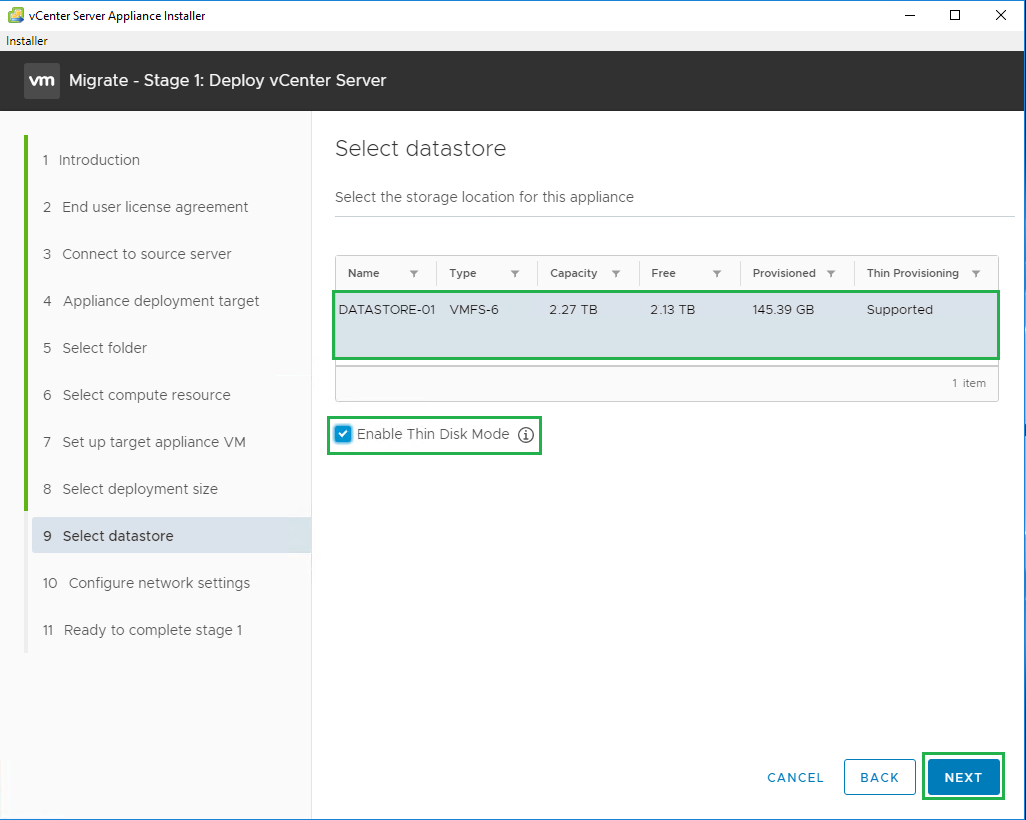Jump to Appliance deployment target step

pyautogui.click(x=161, y=301)
